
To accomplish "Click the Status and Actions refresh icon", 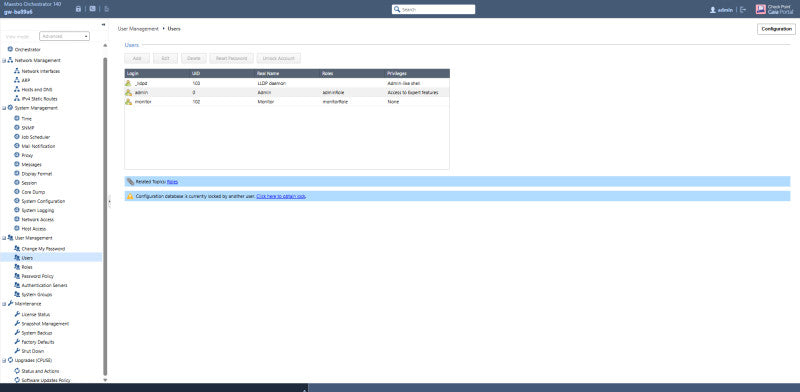I will point(17,371).
